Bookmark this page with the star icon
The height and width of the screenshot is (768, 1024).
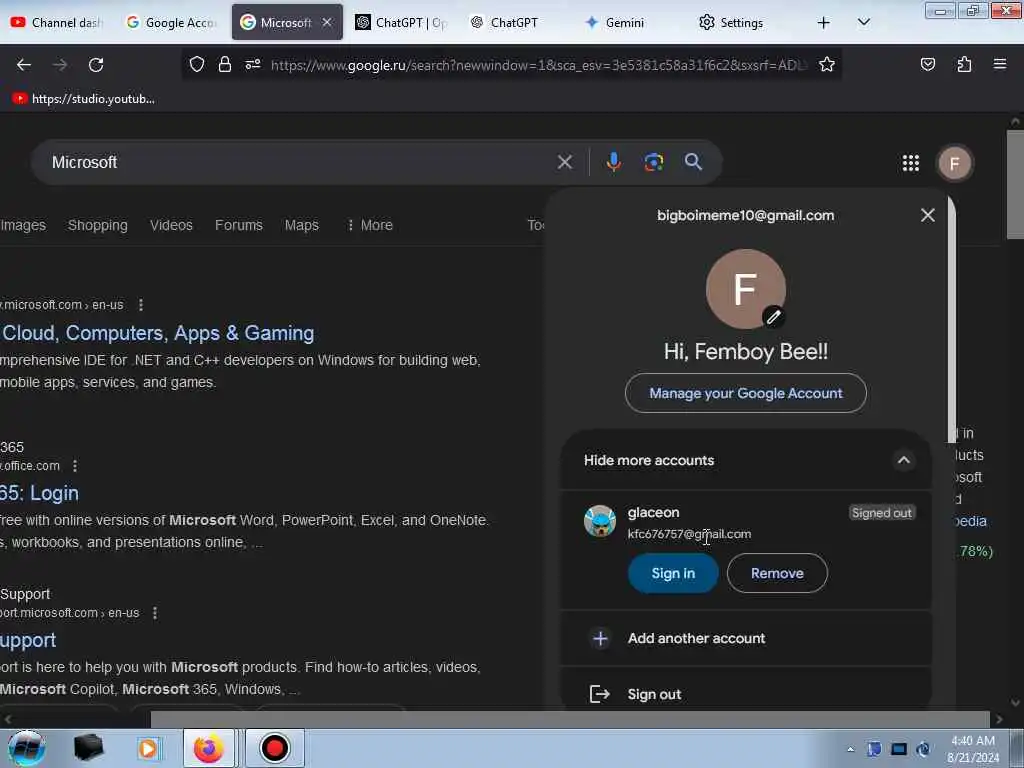click(x=827, y=64)
